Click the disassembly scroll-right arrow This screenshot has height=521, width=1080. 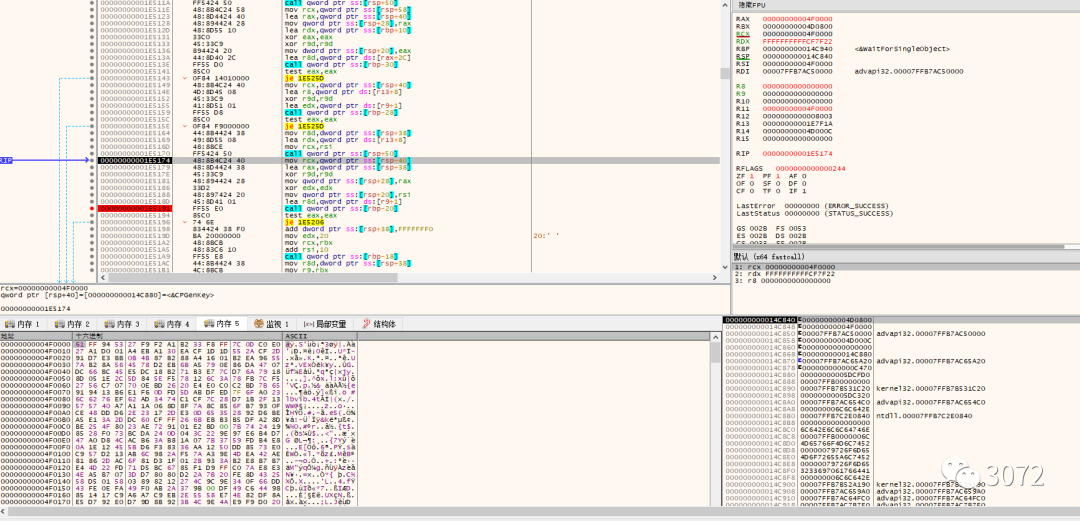716,278
